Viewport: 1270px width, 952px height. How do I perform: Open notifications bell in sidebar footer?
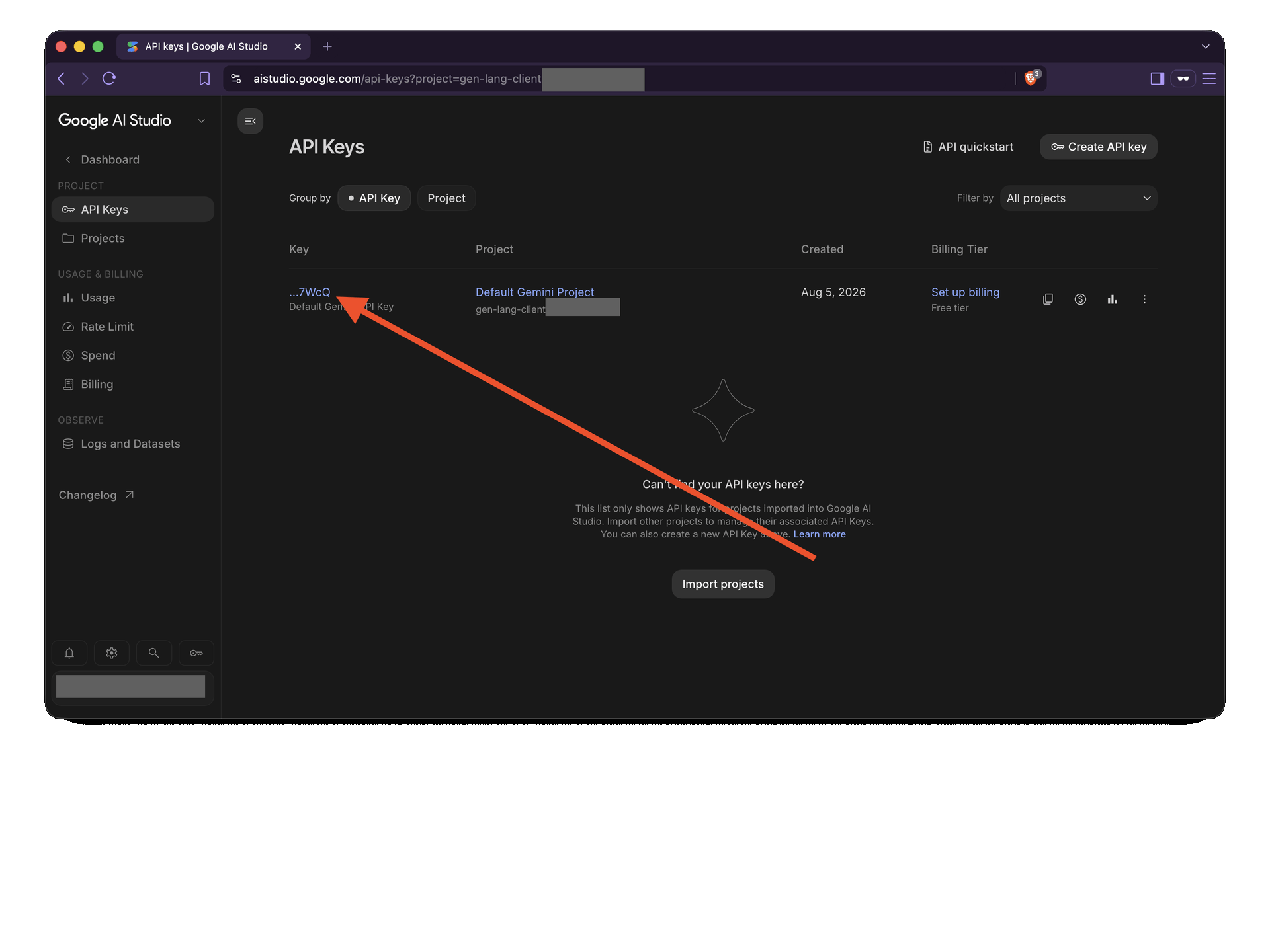click(69, 653)
